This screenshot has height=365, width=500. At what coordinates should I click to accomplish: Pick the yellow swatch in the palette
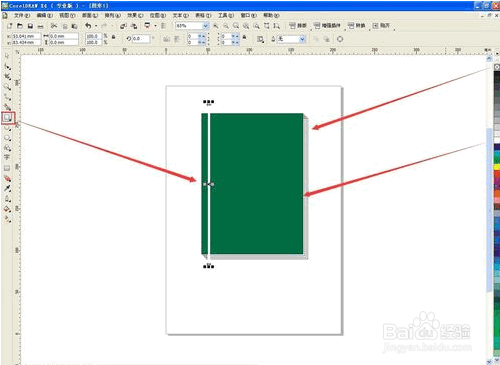click(497, 167)
